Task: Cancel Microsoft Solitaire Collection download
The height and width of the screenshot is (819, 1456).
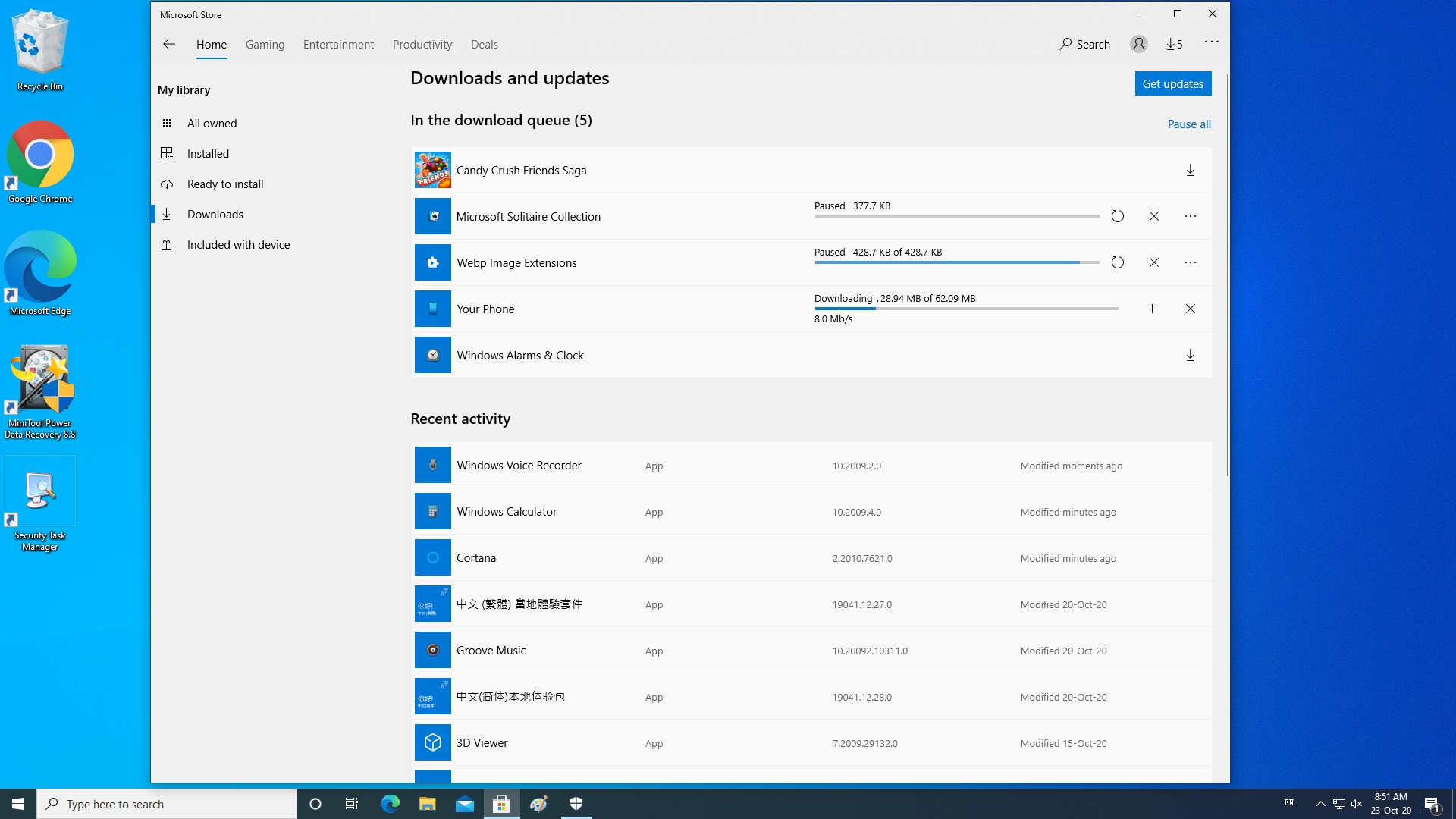Action: (1153, 217)
